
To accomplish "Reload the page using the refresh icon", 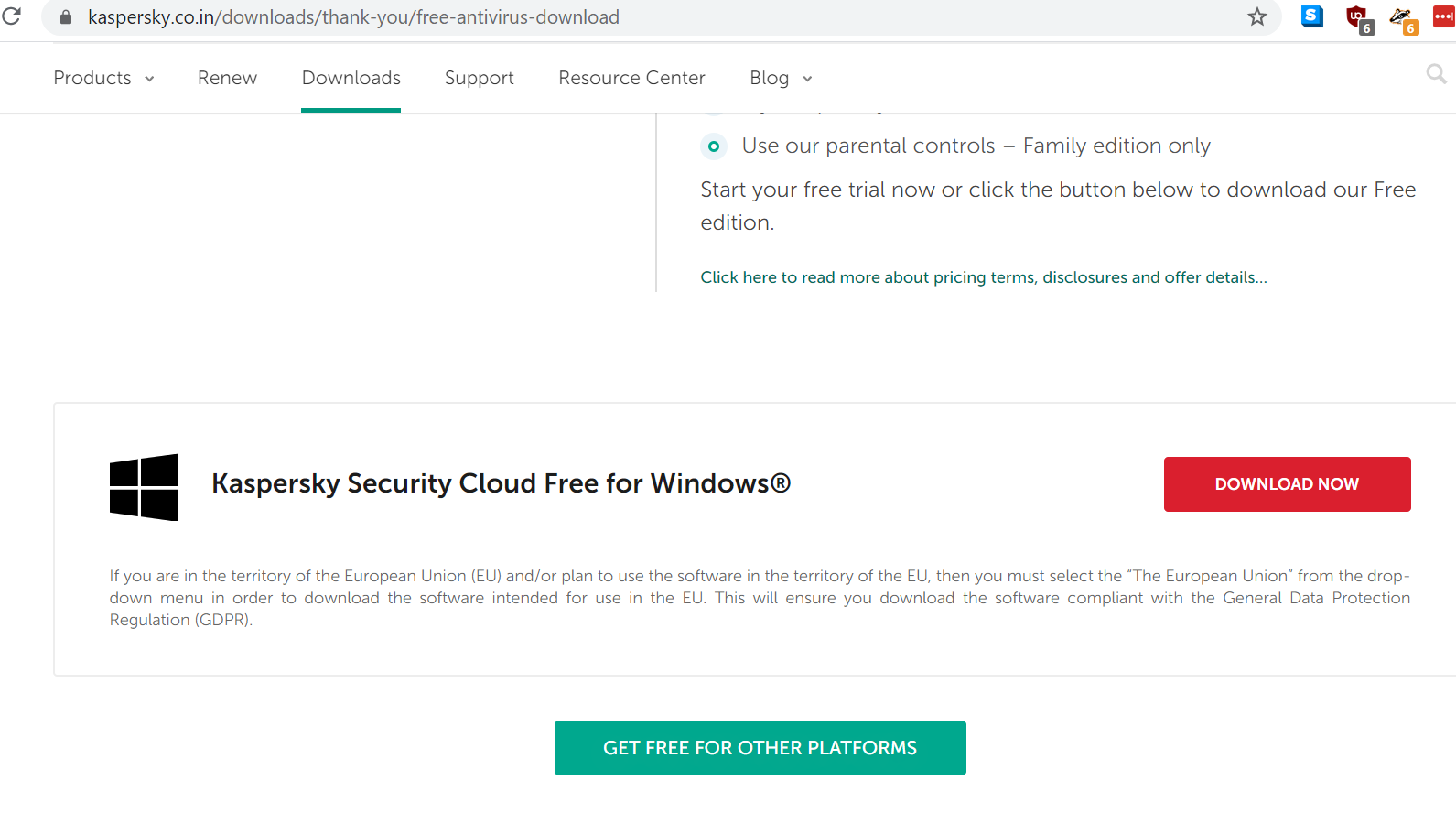I will tap(13, 16).
